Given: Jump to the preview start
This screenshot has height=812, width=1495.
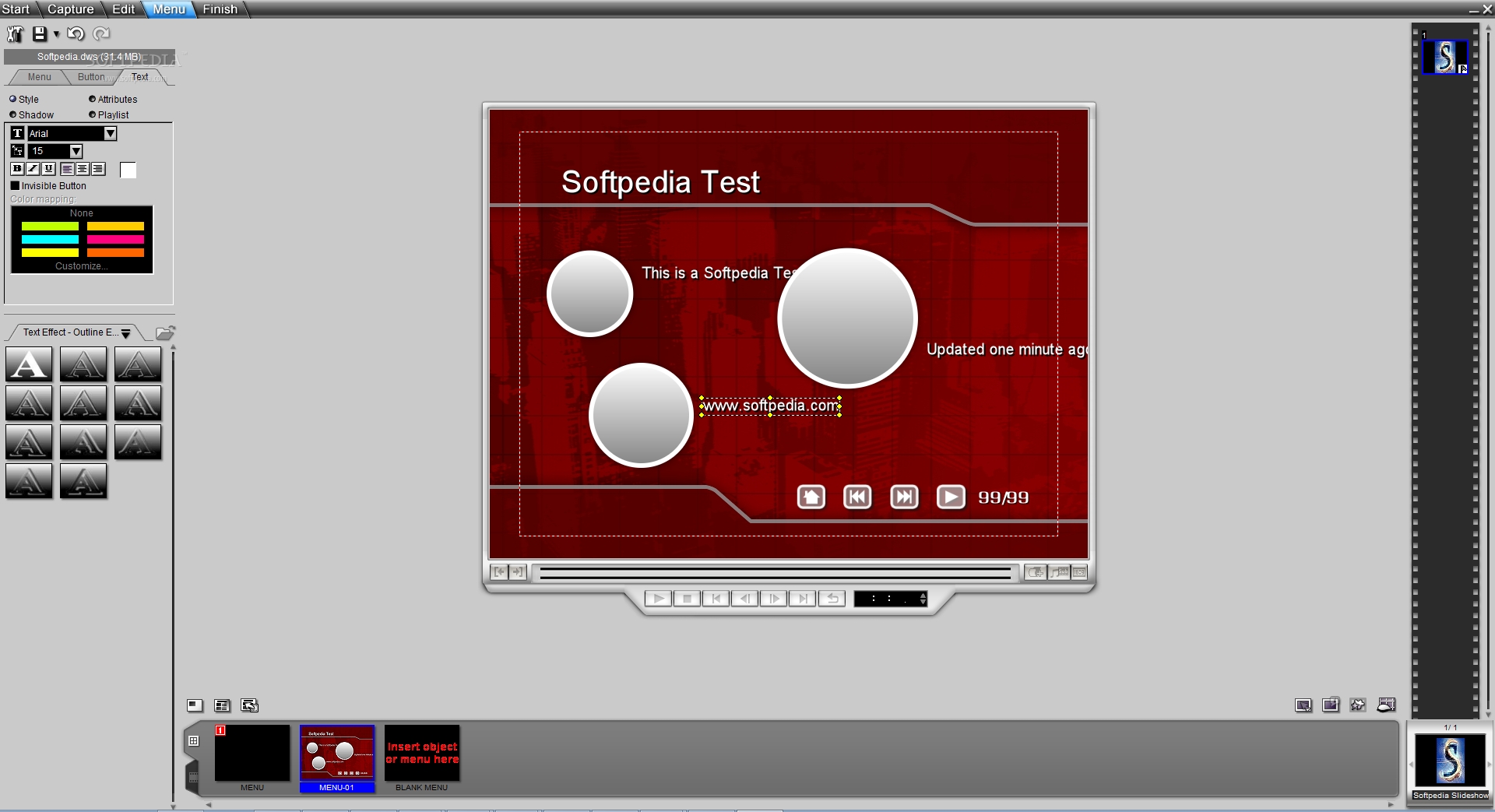Looking at the screenshot, I should (716, 599).
